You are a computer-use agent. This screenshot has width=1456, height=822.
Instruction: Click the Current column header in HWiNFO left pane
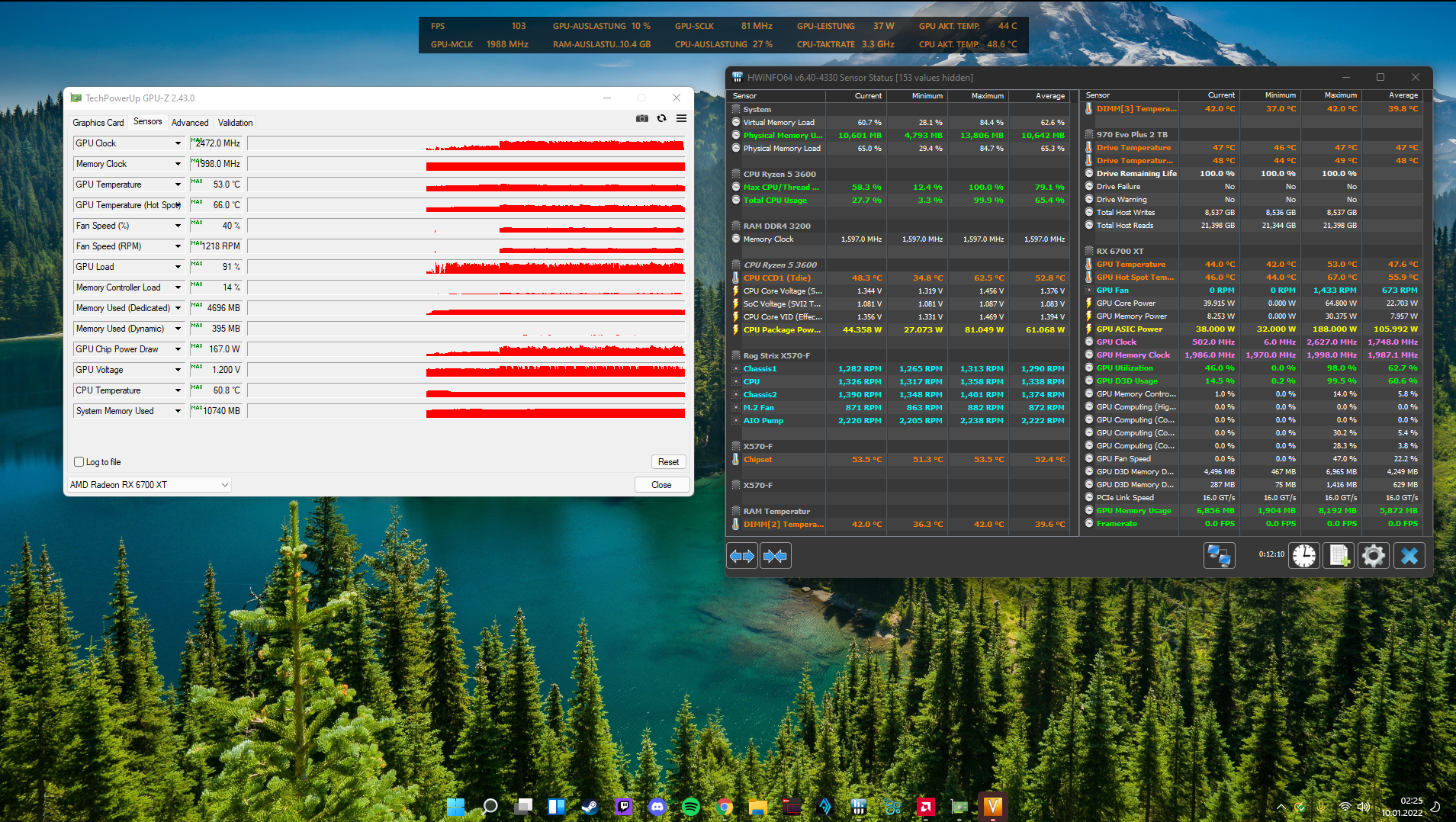(857, 96)
